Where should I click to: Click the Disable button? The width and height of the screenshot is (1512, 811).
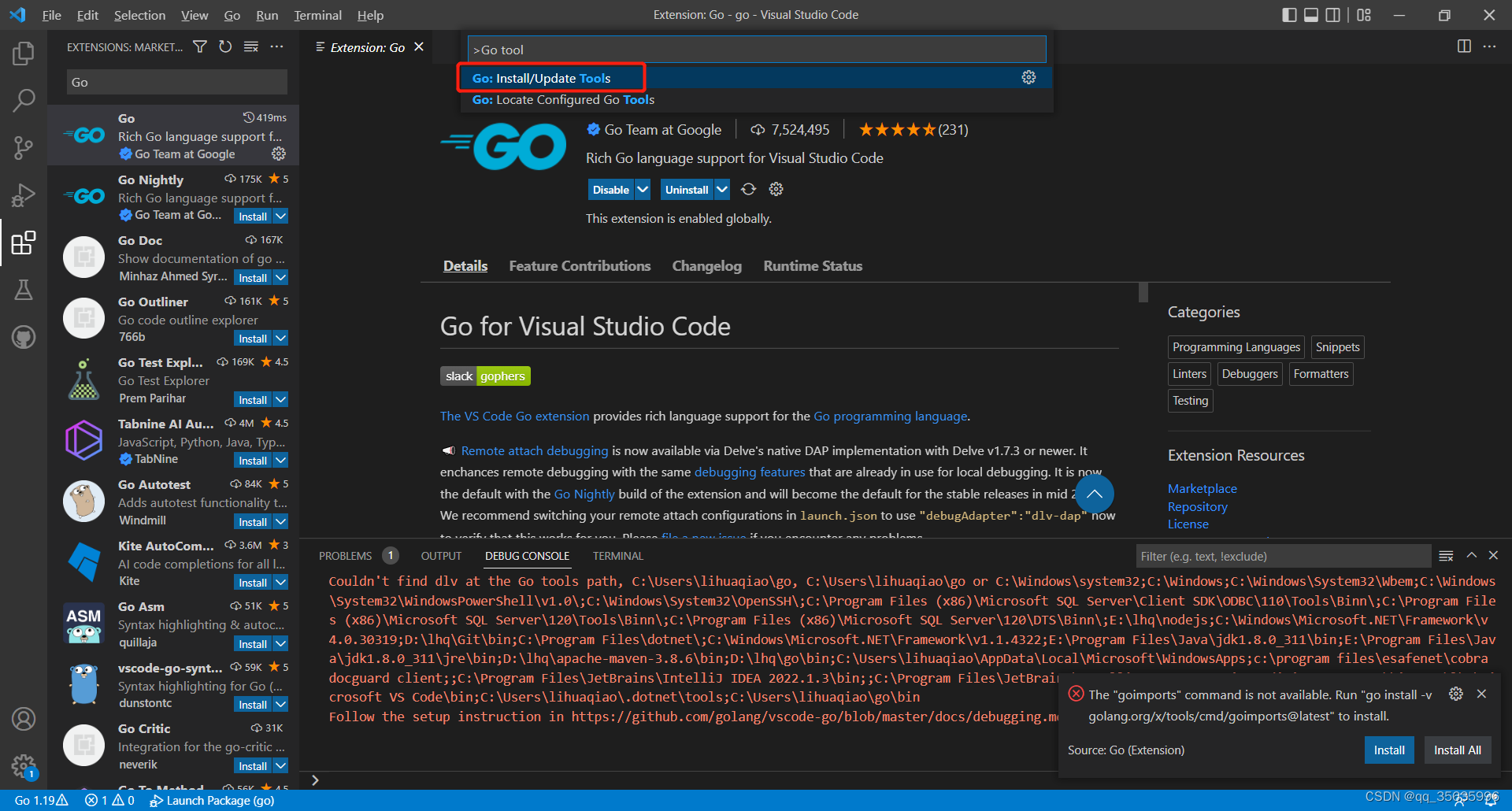[611, 190]
